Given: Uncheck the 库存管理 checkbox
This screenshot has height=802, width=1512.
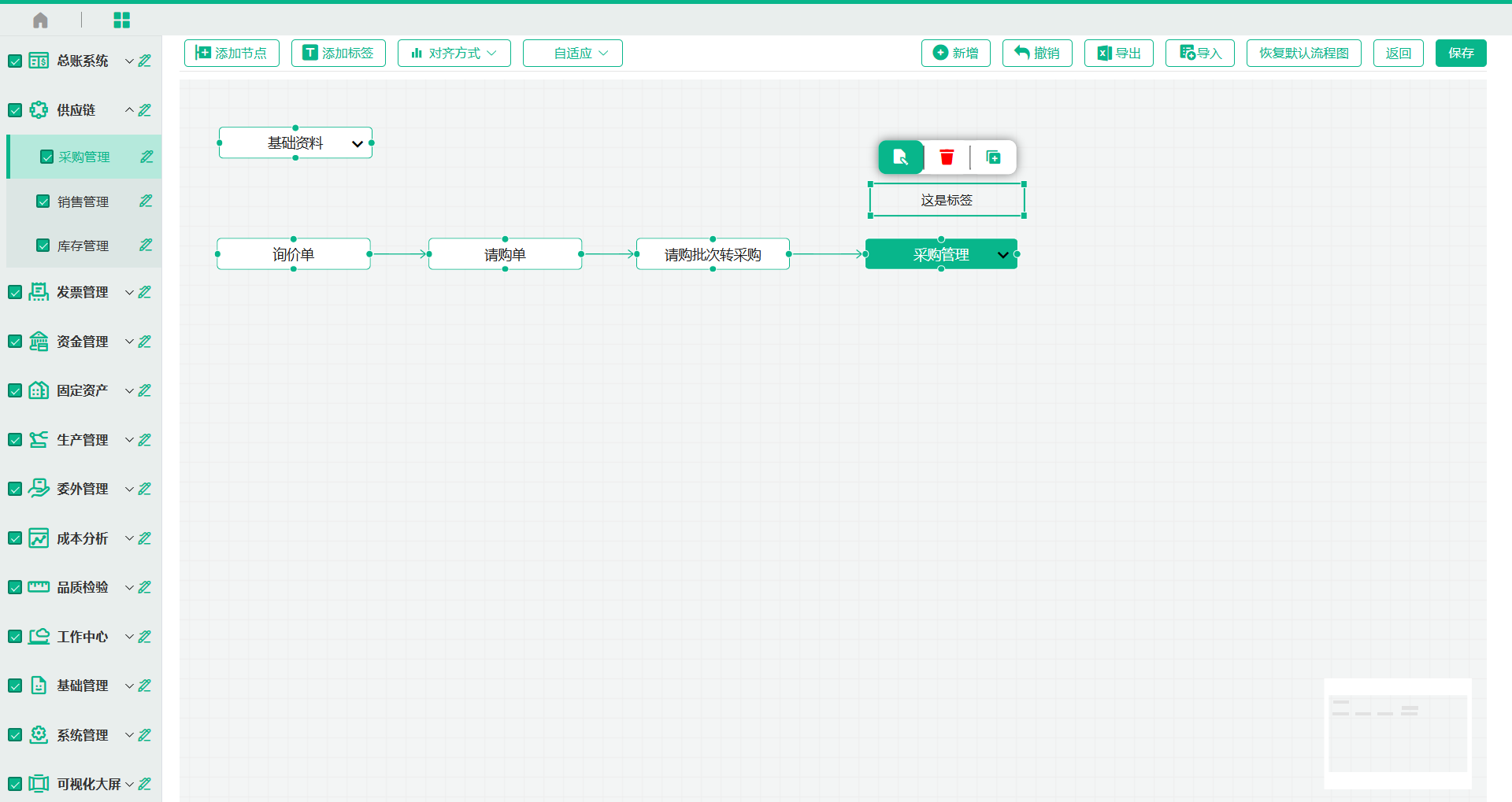Looking at the screenshot, I should pos(43,246).
